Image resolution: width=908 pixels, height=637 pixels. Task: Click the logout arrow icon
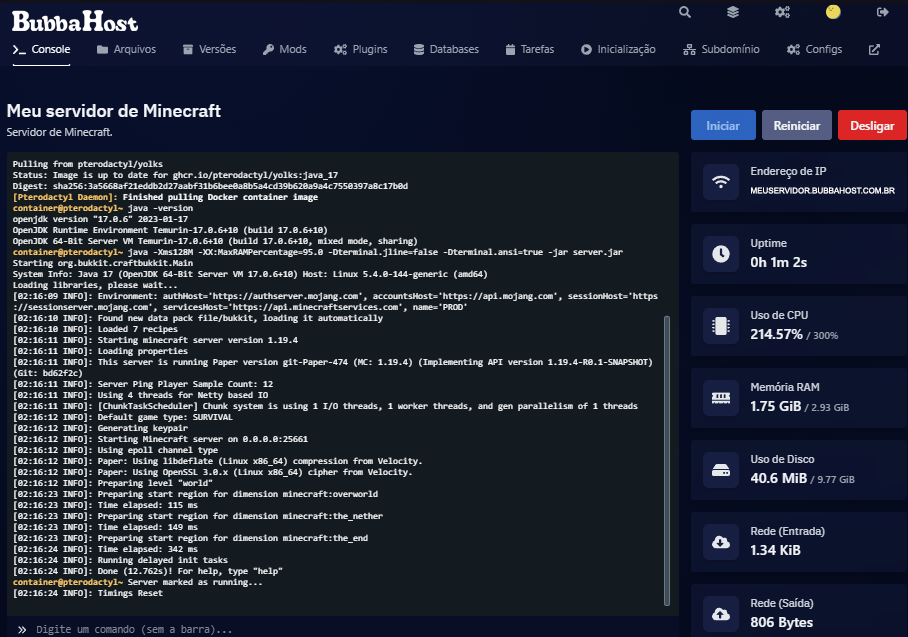coord(882,12)
